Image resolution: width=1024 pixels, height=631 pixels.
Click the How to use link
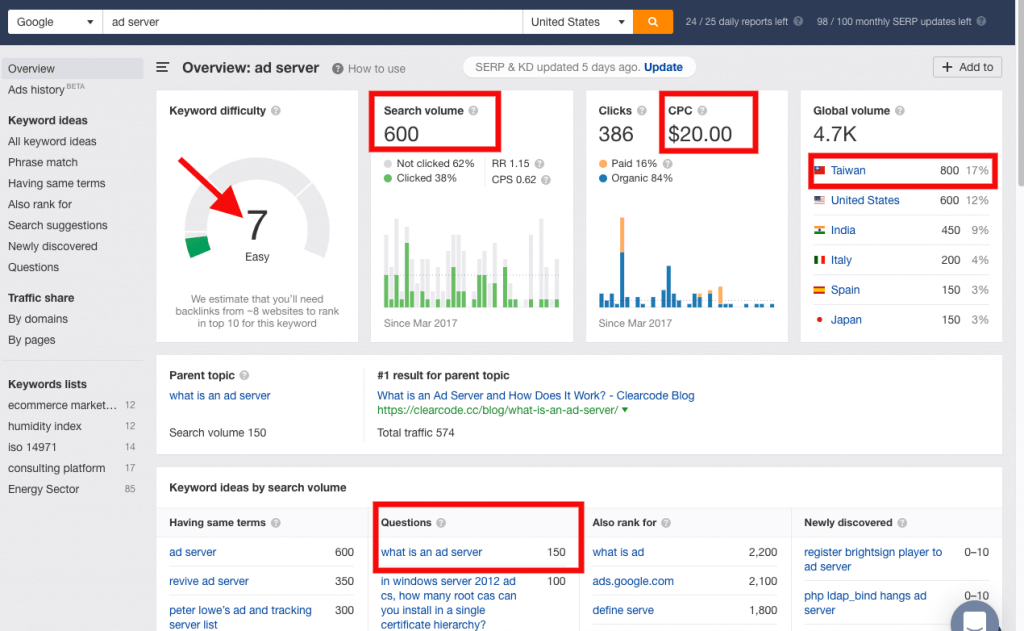[376, 69]
